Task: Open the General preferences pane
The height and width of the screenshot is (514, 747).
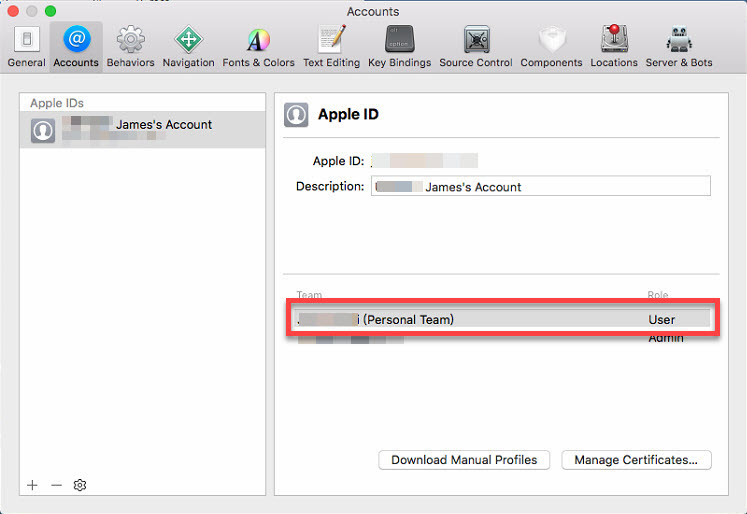Action: [x=26, y=47]
